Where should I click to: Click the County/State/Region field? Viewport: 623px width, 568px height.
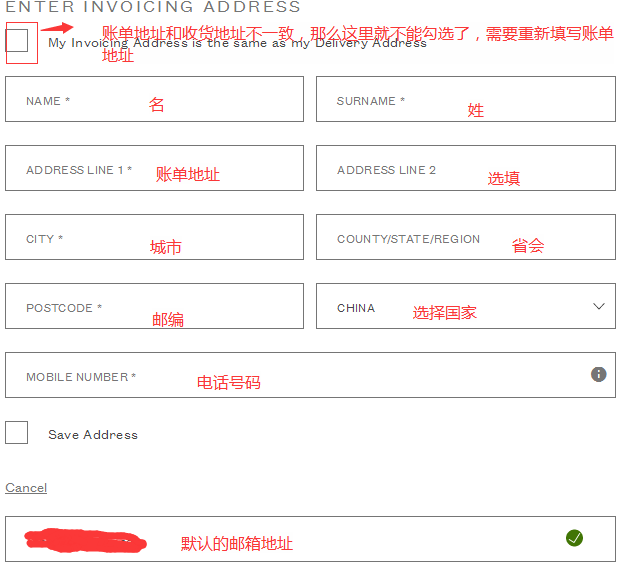[465, 237]
